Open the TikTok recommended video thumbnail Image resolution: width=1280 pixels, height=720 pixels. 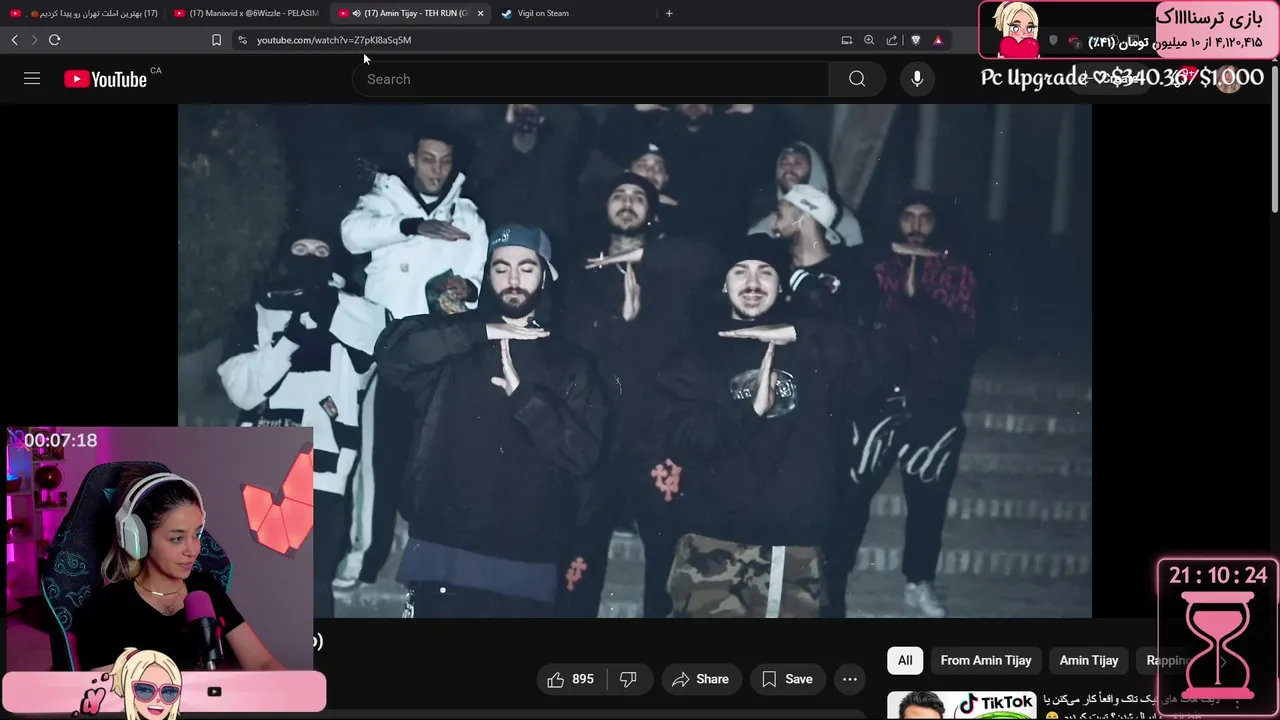click(962, 705)
